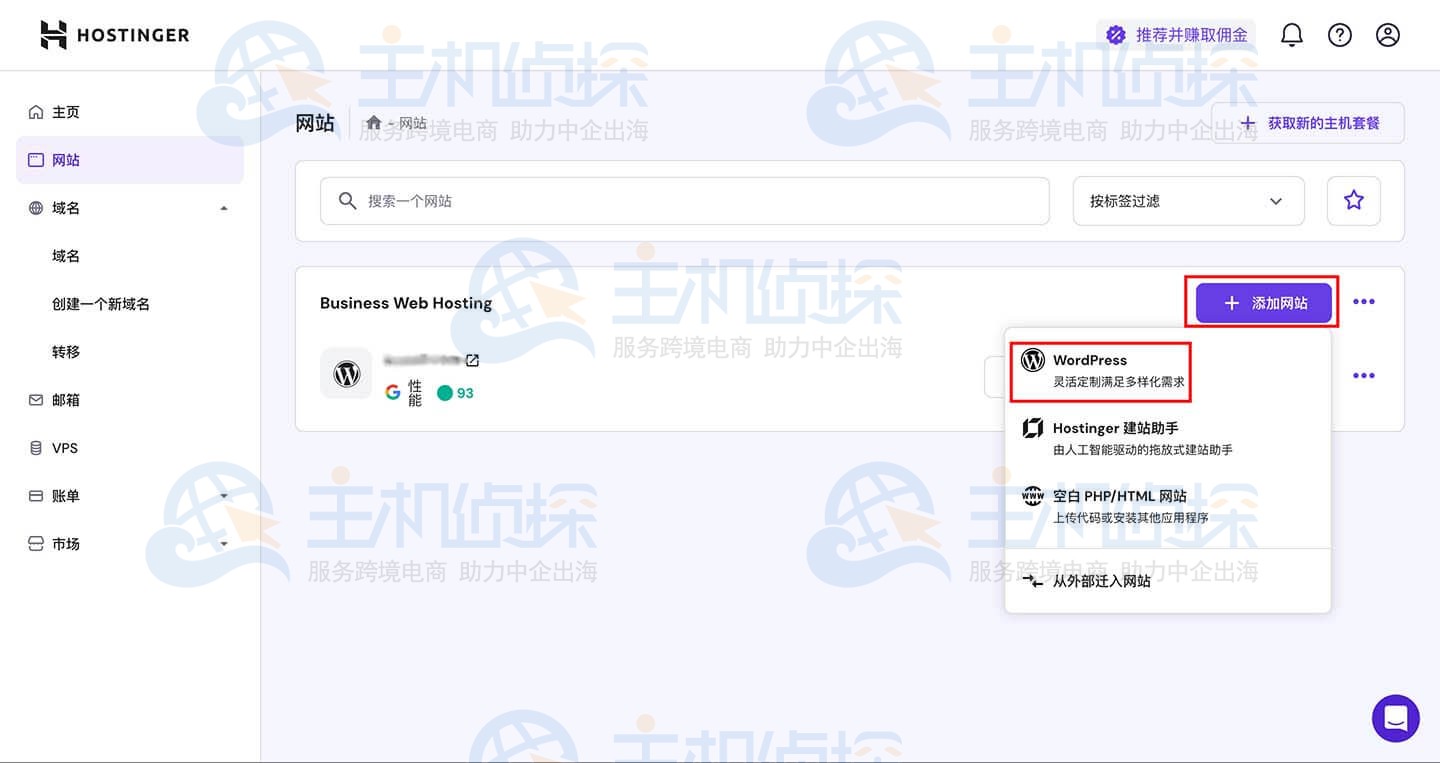Choose Hostinger 建站助手 menu option

tap(1115, 438)
